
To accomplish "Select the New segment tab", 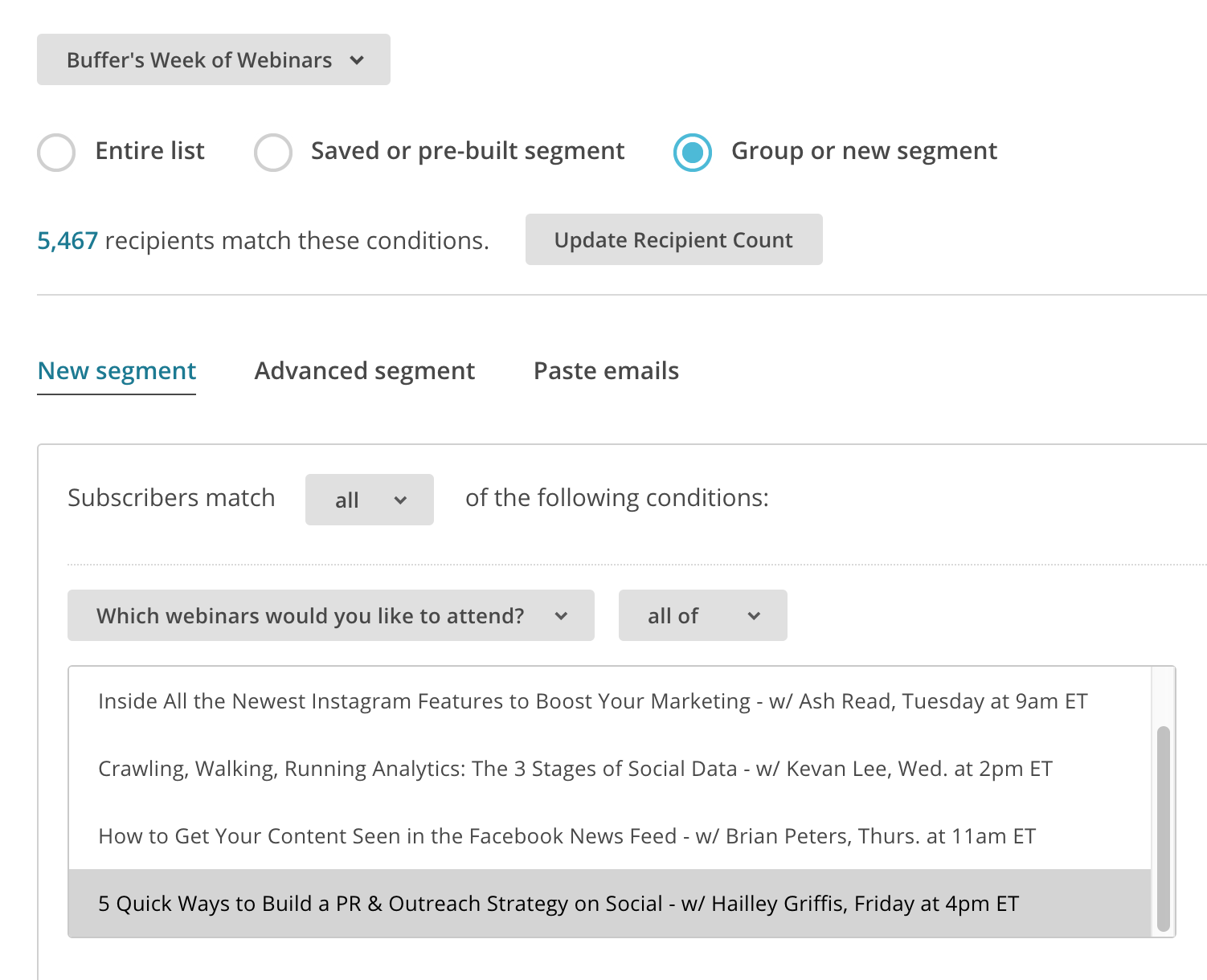I will coord(117,370).
